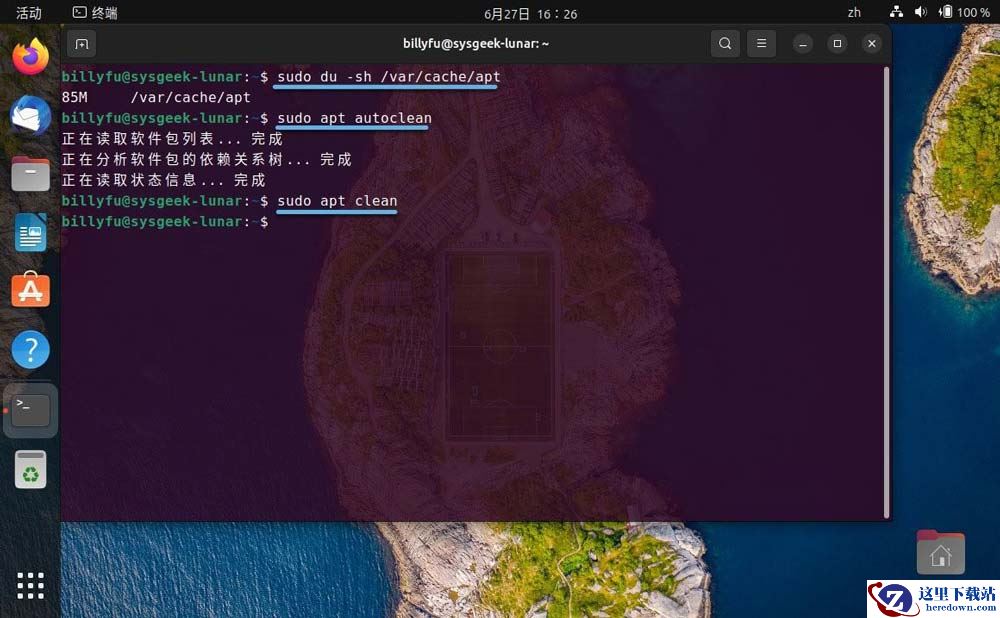Open the Home folder desktop icon
The image size is (1000, 618).
(x=941, y=552)
